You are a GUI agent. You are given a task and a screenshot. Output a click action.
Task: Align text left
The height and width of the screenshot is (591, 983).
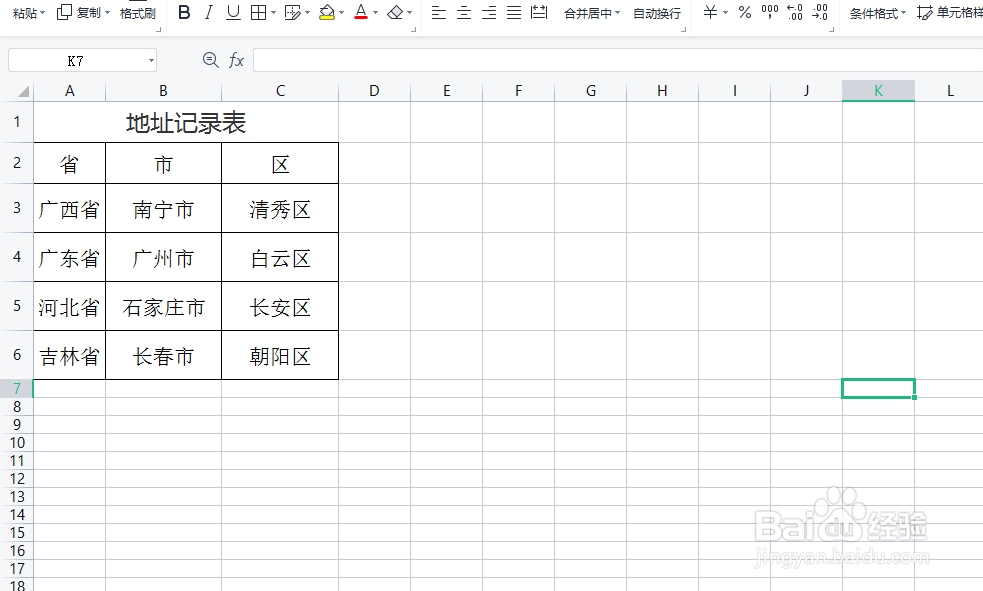439,12
